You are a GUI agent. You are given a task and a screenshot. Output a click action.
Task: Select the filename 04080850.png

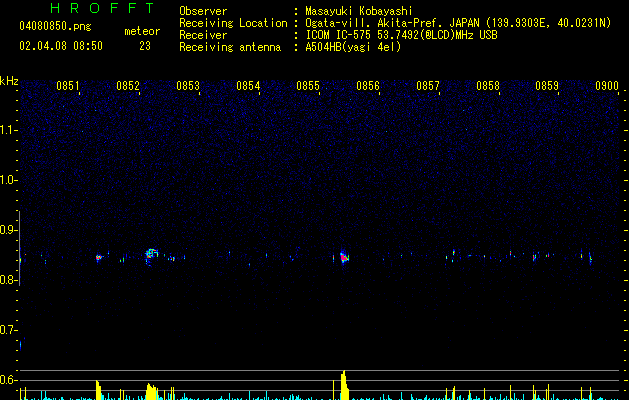[55, 26]
